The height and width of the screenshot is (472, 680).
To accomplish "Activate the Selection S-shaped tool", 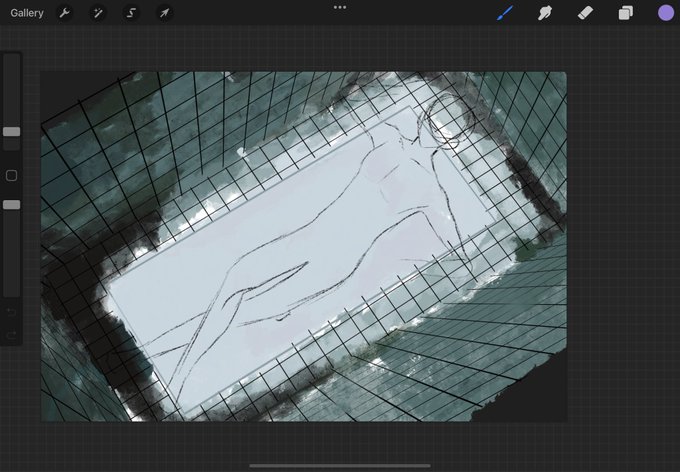I will (131, 13).
